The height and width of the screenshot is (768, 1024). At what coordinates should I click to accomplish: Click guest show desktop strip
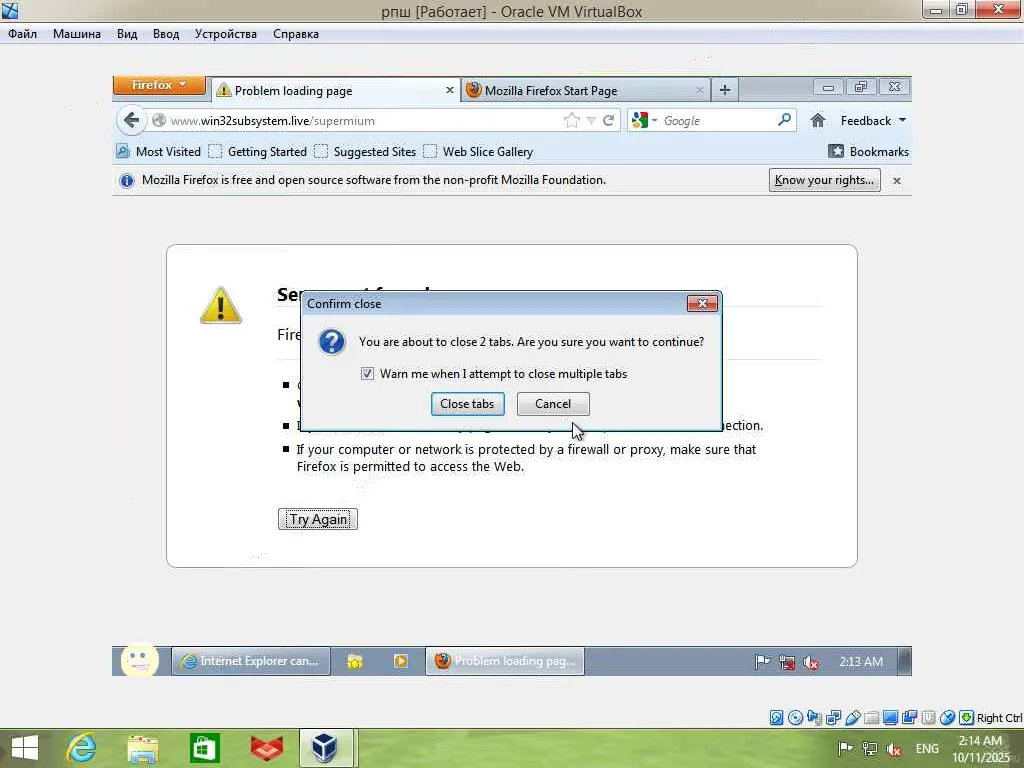coord(904,661)
